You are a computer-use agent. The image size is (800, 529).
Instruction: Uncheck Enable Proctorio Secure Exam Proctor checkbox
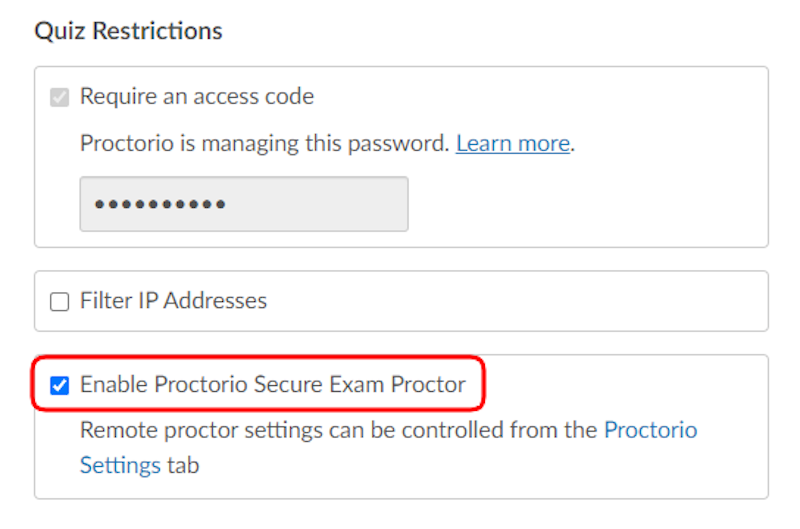[60, 385]
